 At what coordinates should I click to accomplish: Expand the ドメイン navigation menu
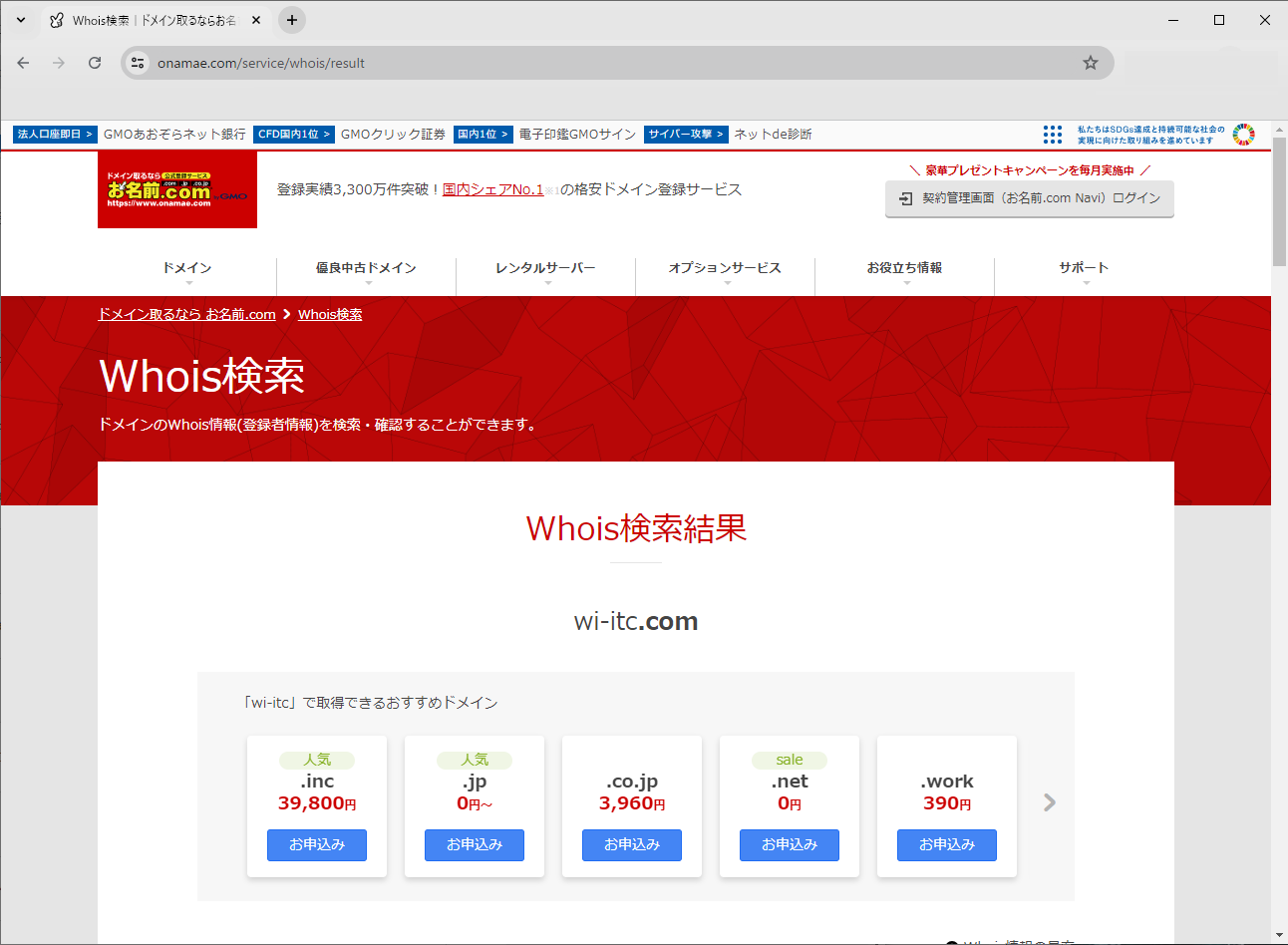coord(187,268)
